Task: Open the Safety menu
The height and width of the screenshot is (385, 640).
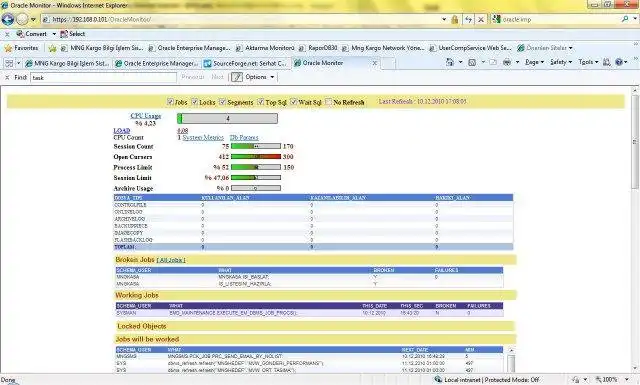Action: click(x=560, y=62)
